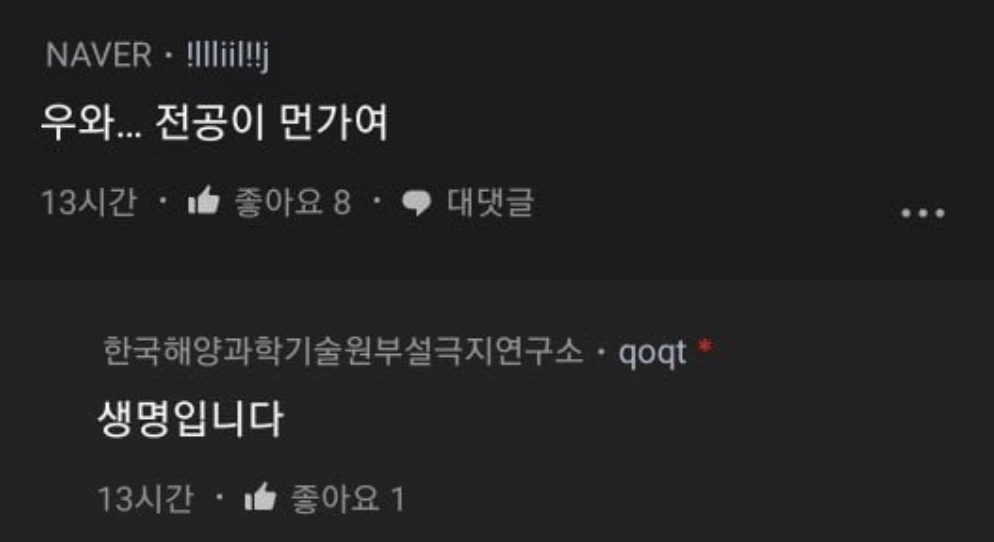Select the reply text 생명입니다

point(190,419)
